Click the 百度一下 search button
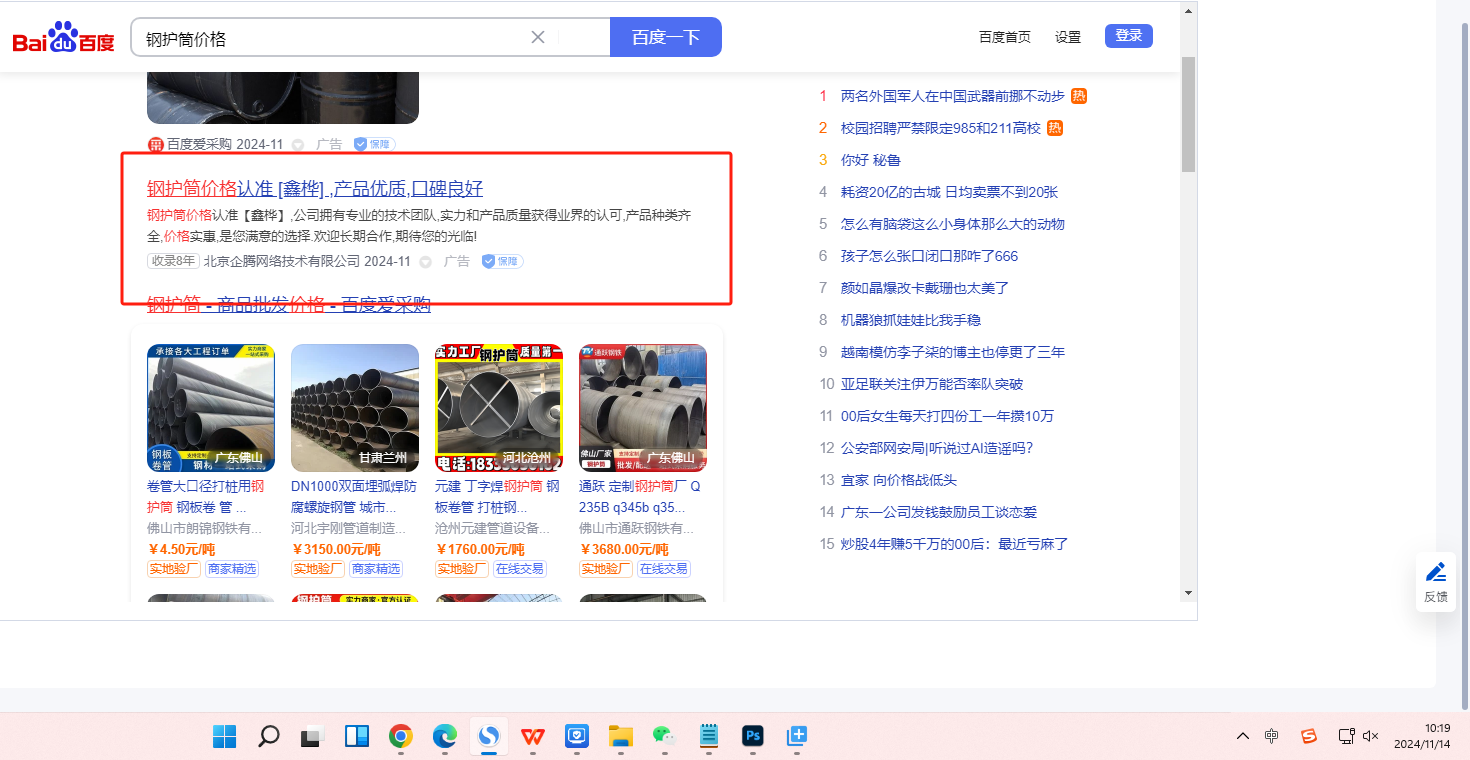 pyautogui.click(x=665, y=37)
